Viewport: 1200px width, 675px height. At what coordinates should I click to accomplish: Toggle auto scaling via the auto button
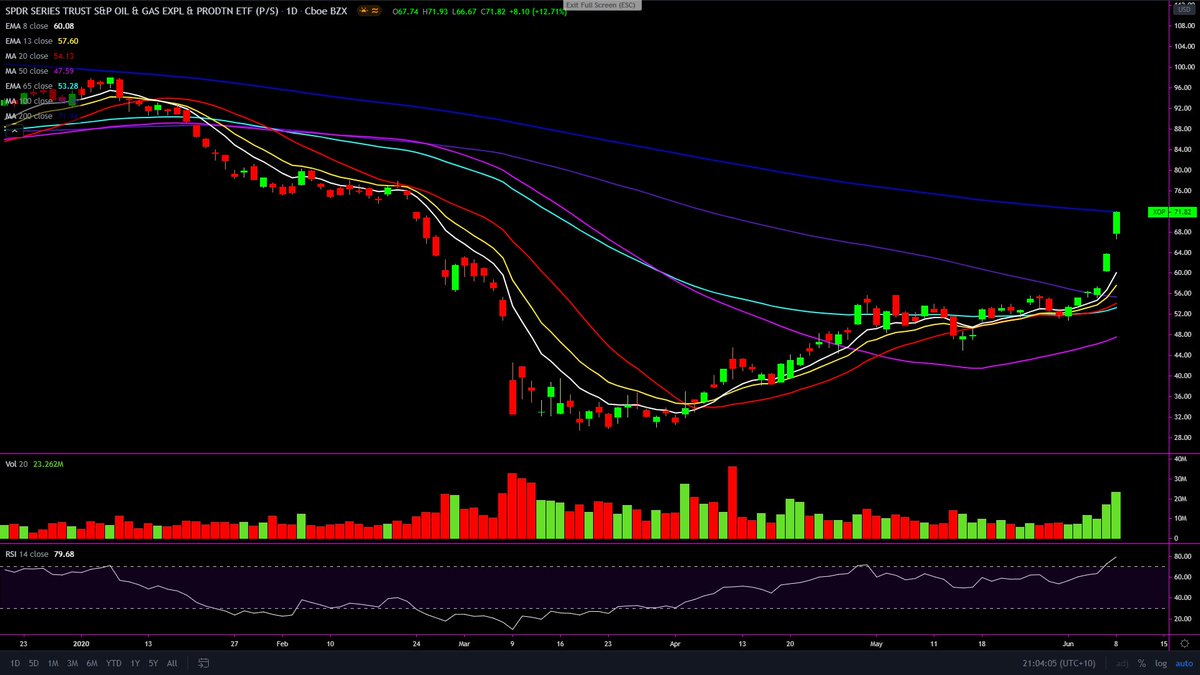coord(1184,663)
